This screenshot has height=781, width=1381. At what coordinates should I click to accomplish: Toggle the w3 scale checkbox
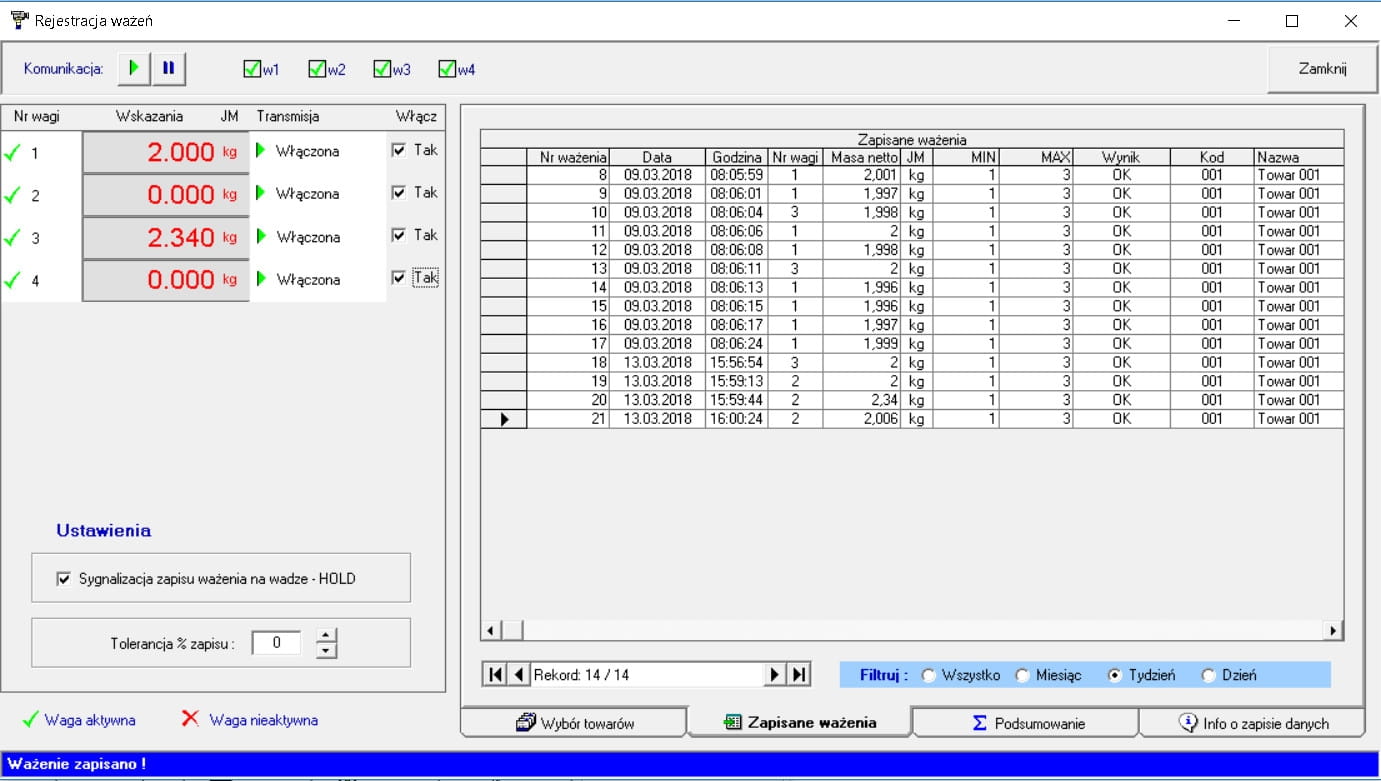382,69
